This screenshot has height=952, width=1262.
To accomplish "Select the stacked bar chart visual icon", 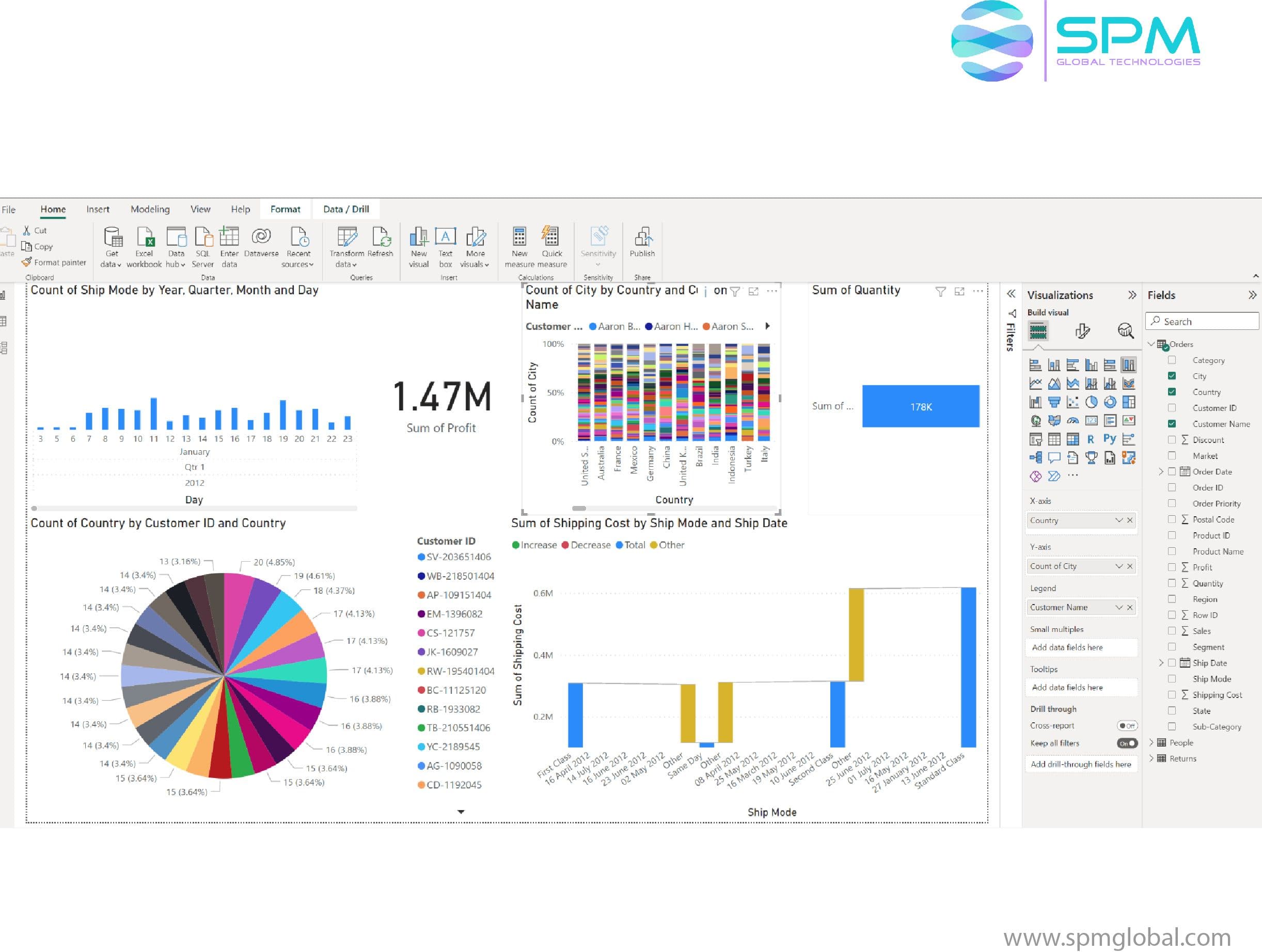I will click(1035, 365).
